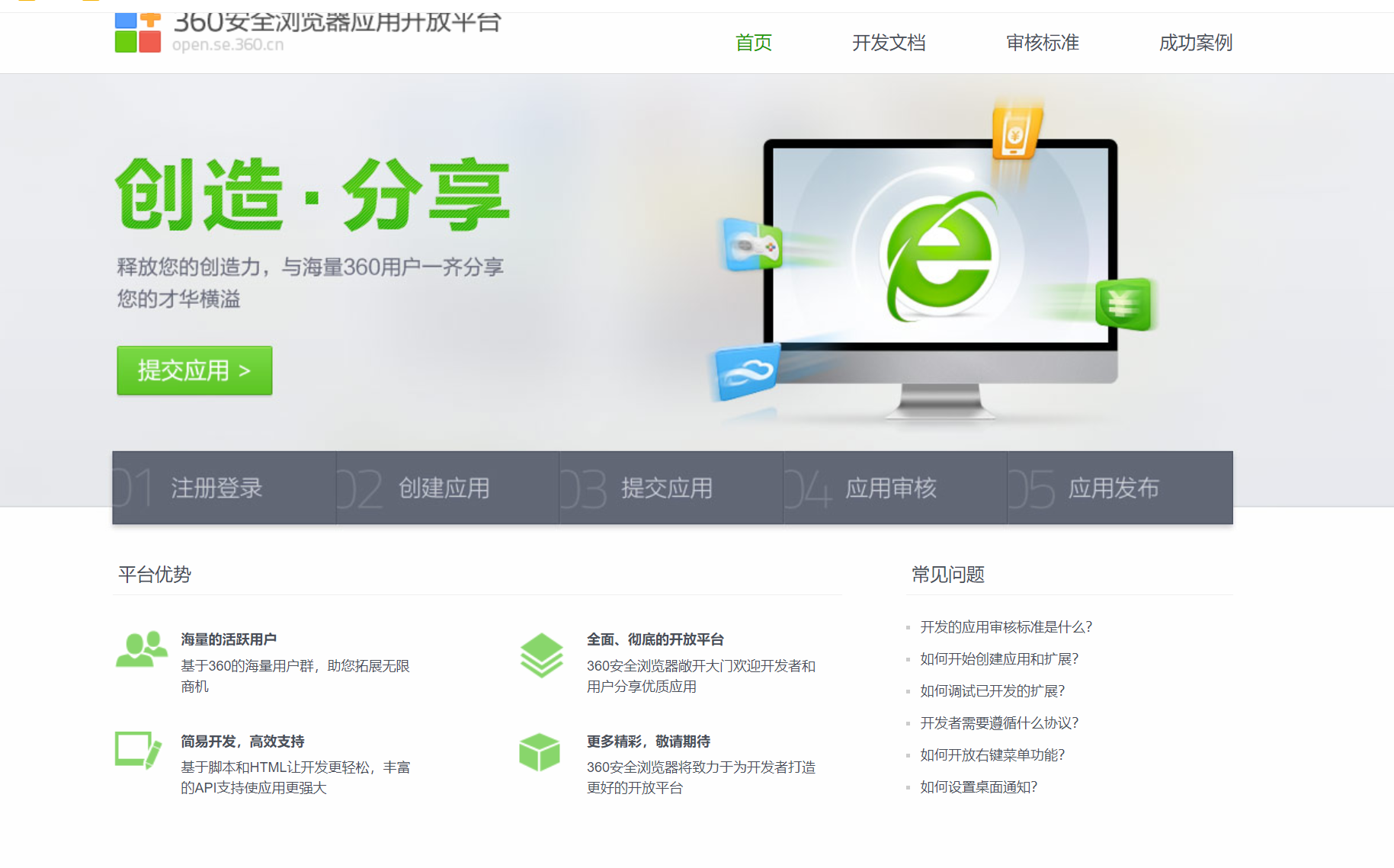
Task: Click the green yen currency icon
Action: (1123, 304)
